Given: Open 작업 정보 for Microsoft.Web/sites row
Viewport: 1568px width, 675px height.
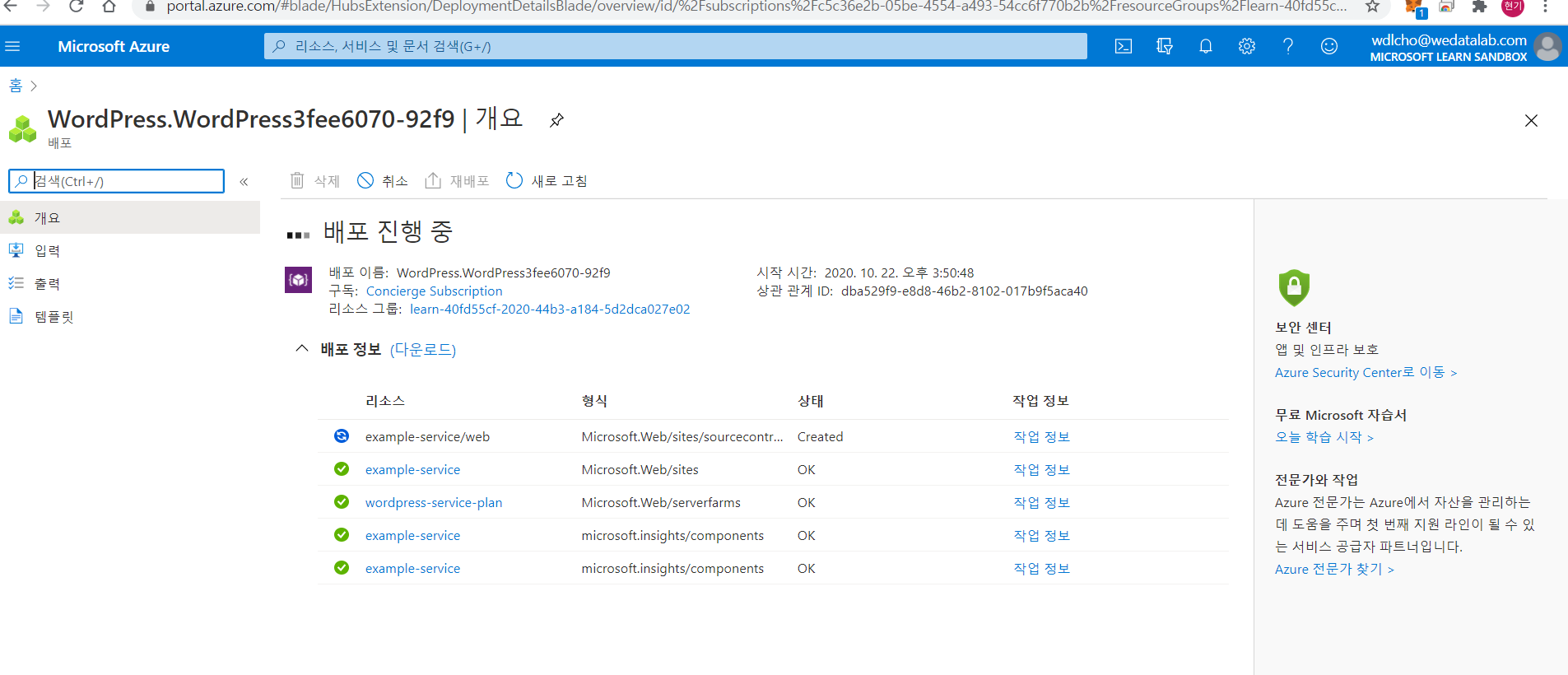Looking at the screenshot, I should (x=1041, y=469).
